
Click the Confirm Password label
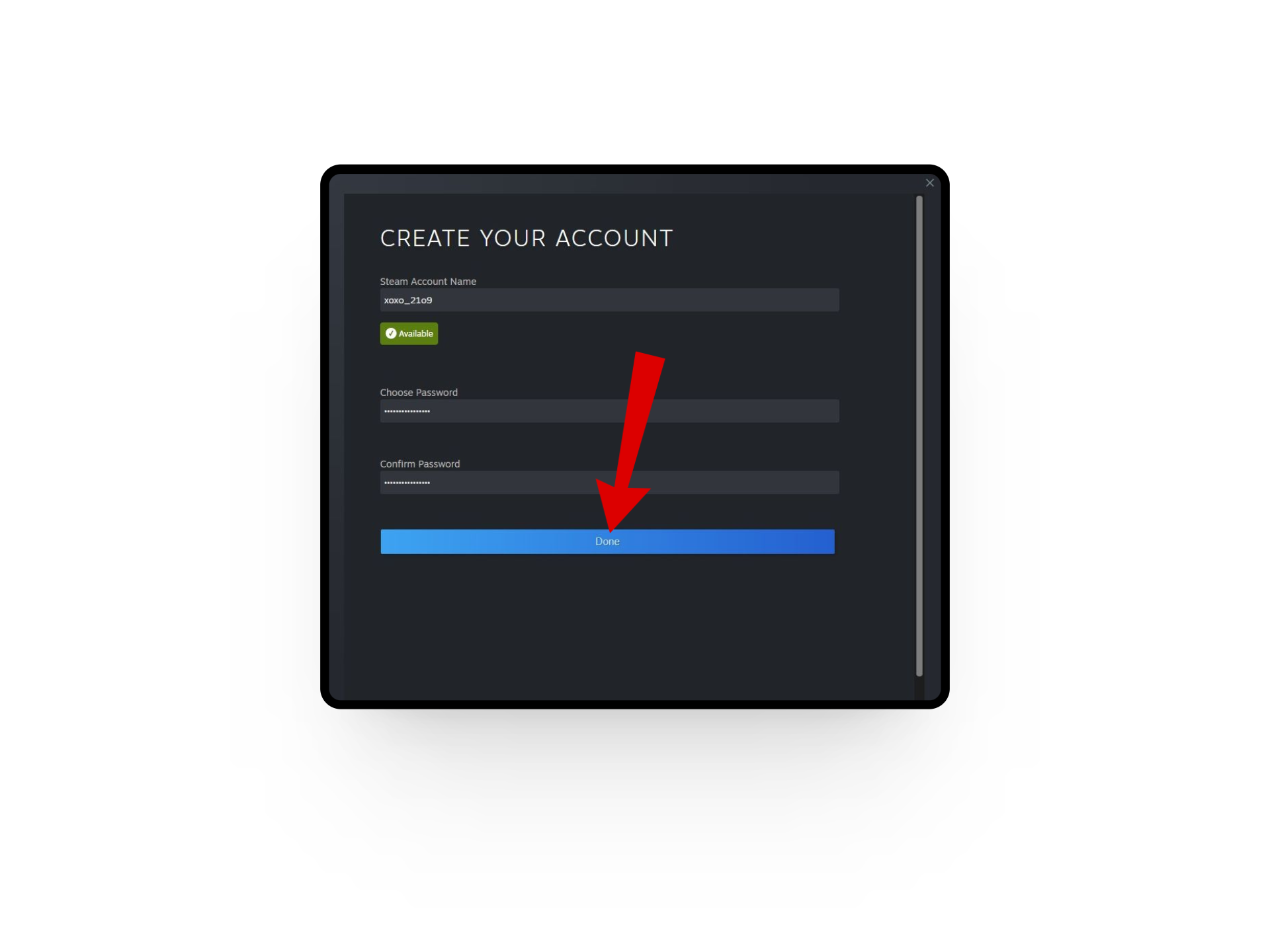tap(420, 464)
